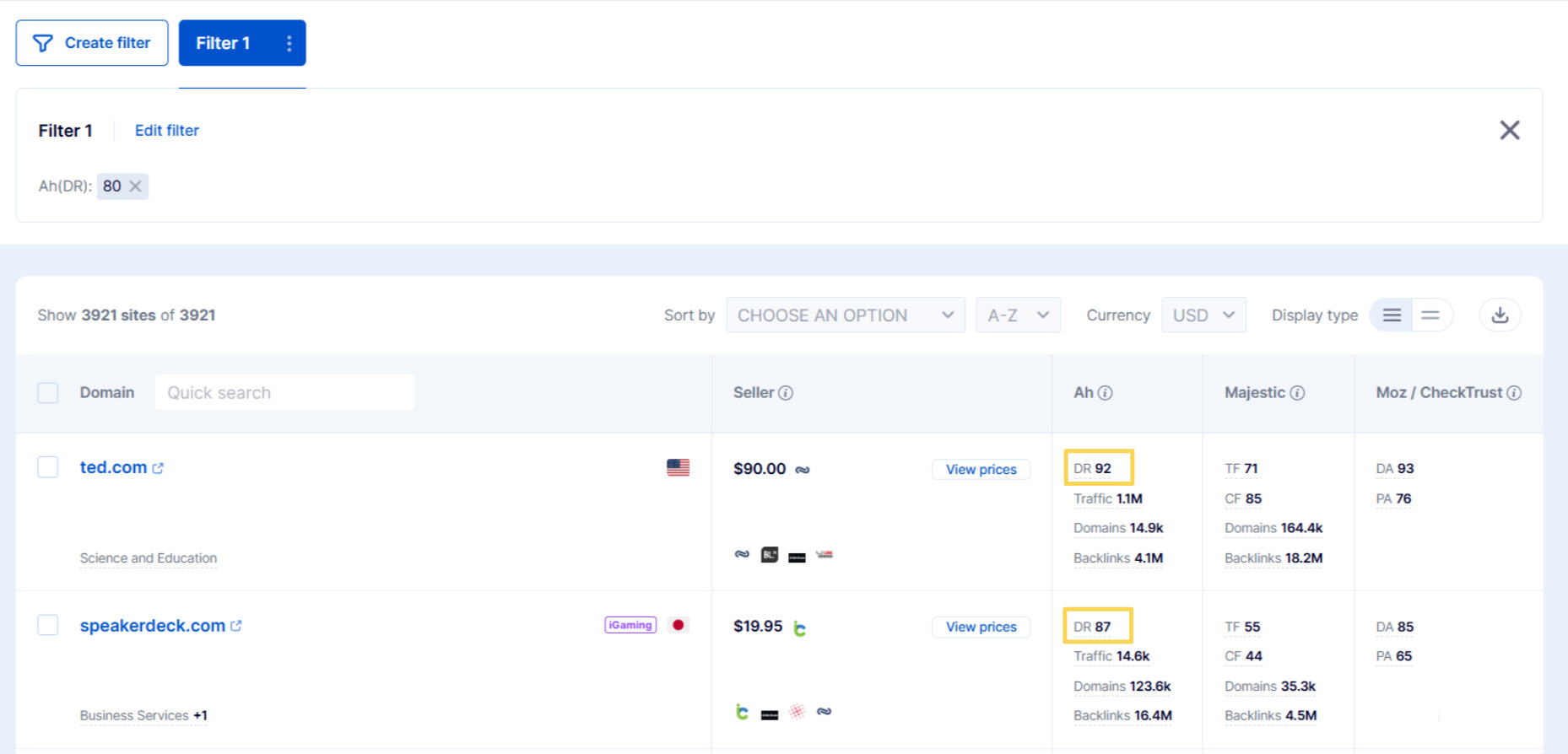Switch to expanded list display type
The image size is (1568, 754).
coord(1392,315)
